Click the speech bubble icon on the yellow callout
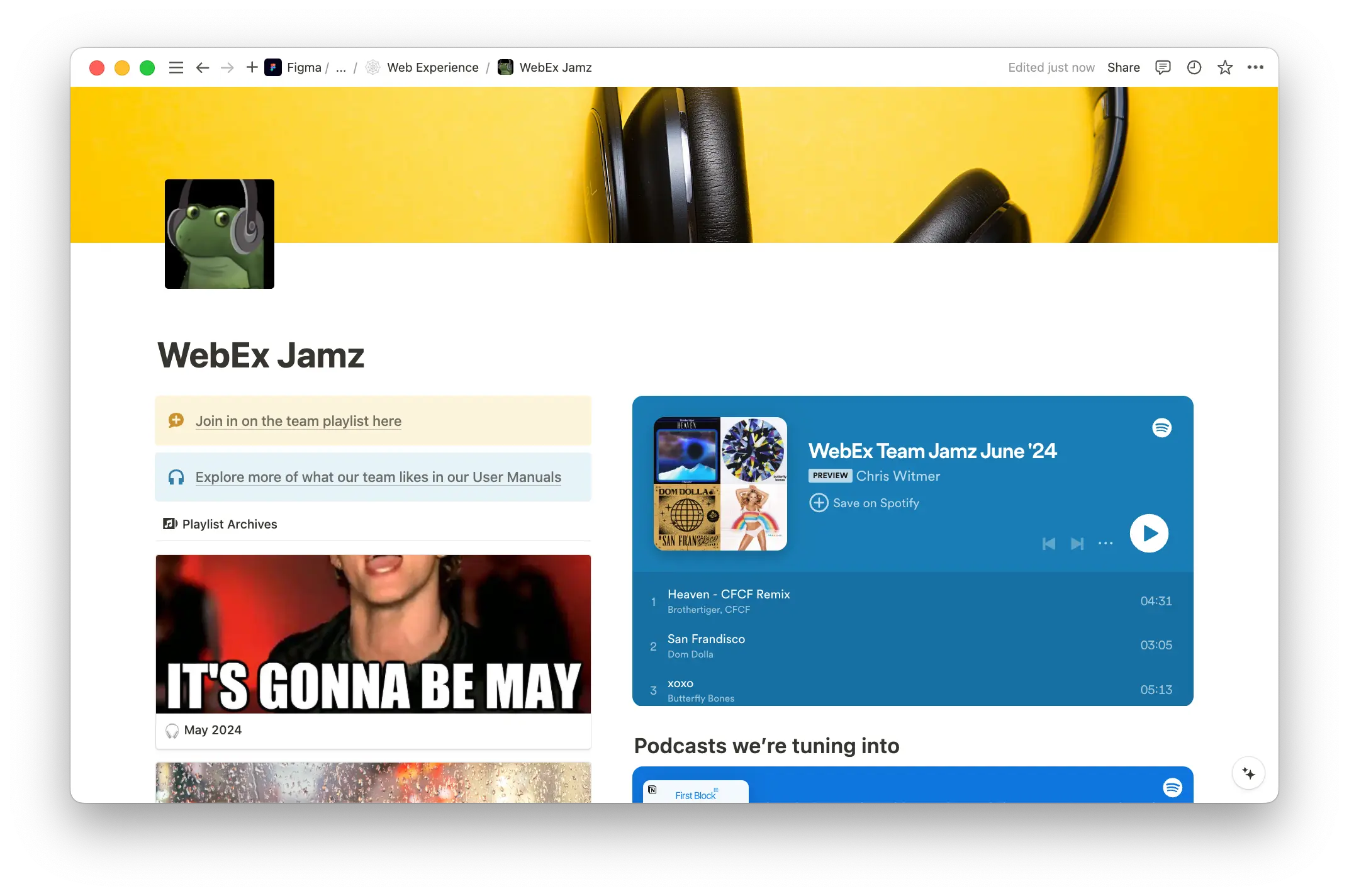Screen dimensions: 1349x896 click(176, 420)
